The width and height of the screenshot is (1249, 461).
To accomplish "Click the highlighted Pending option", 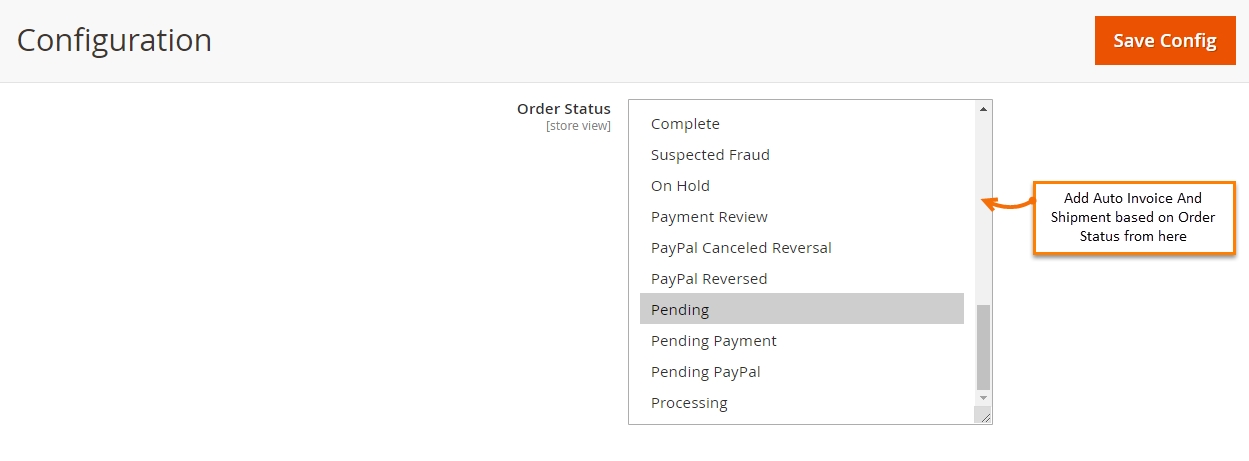I will point(680,310).
